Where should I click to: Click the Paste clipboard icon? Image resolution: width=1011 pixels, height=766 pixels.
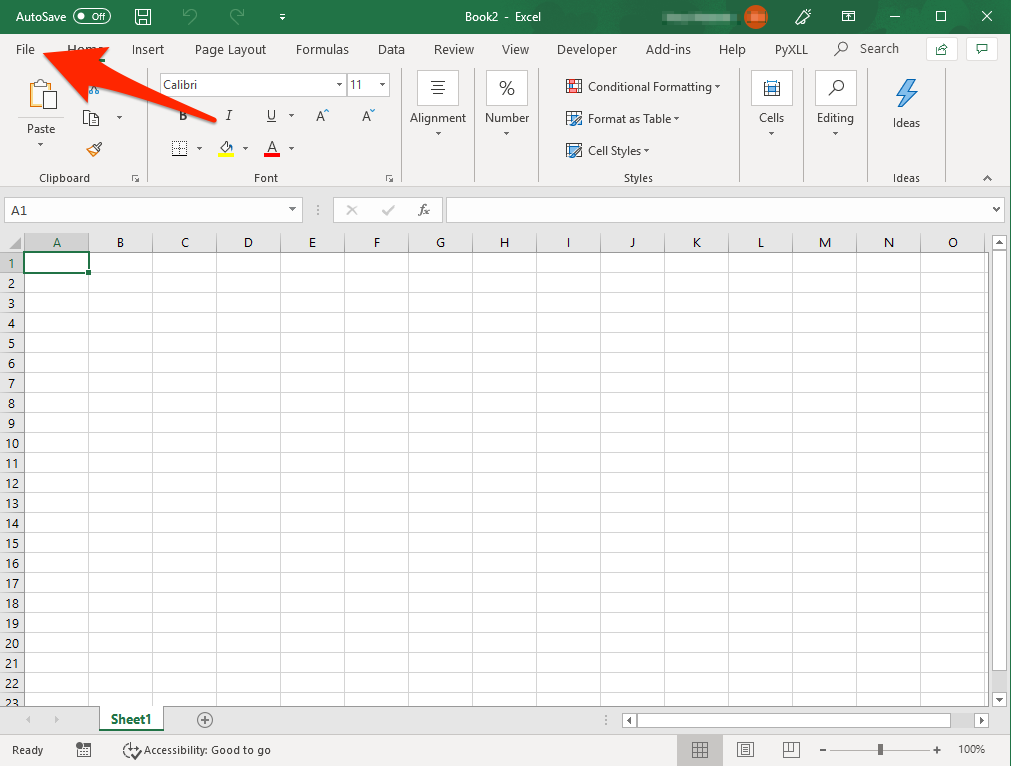43,94
